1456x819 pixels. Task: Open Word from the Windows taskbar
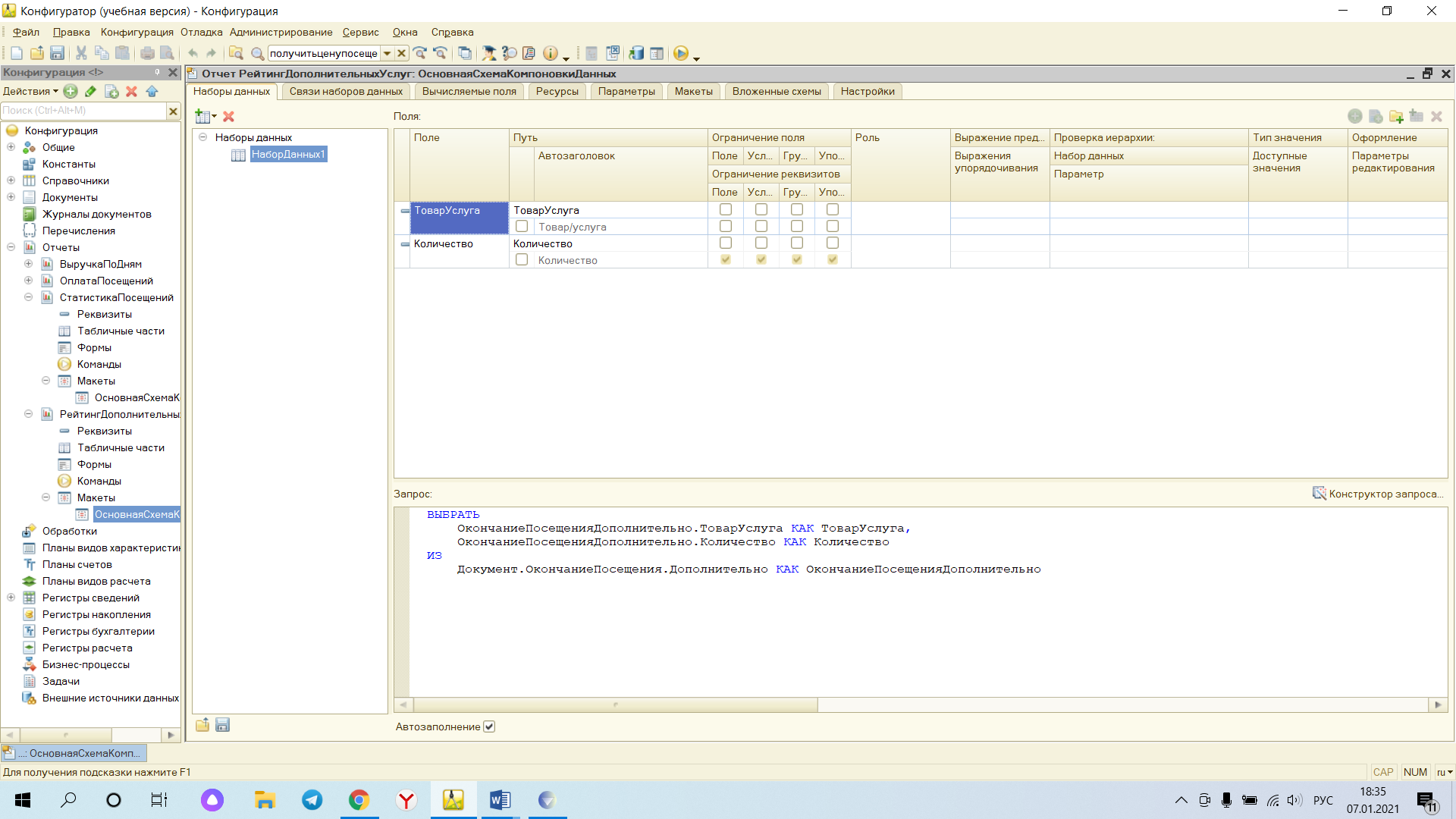tap(500, 800)
